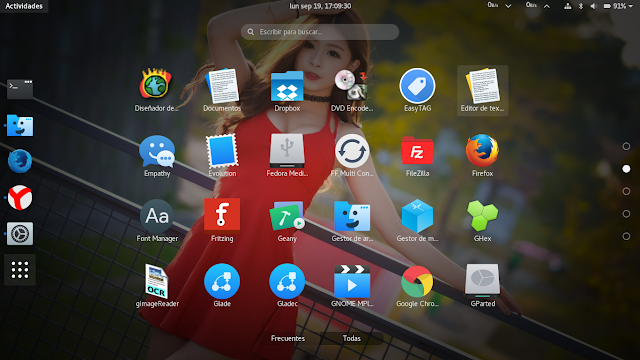This screenshot has height=360, width=640.
Task: Open network status icon in top bar
Action: click(x=567, y=6)
